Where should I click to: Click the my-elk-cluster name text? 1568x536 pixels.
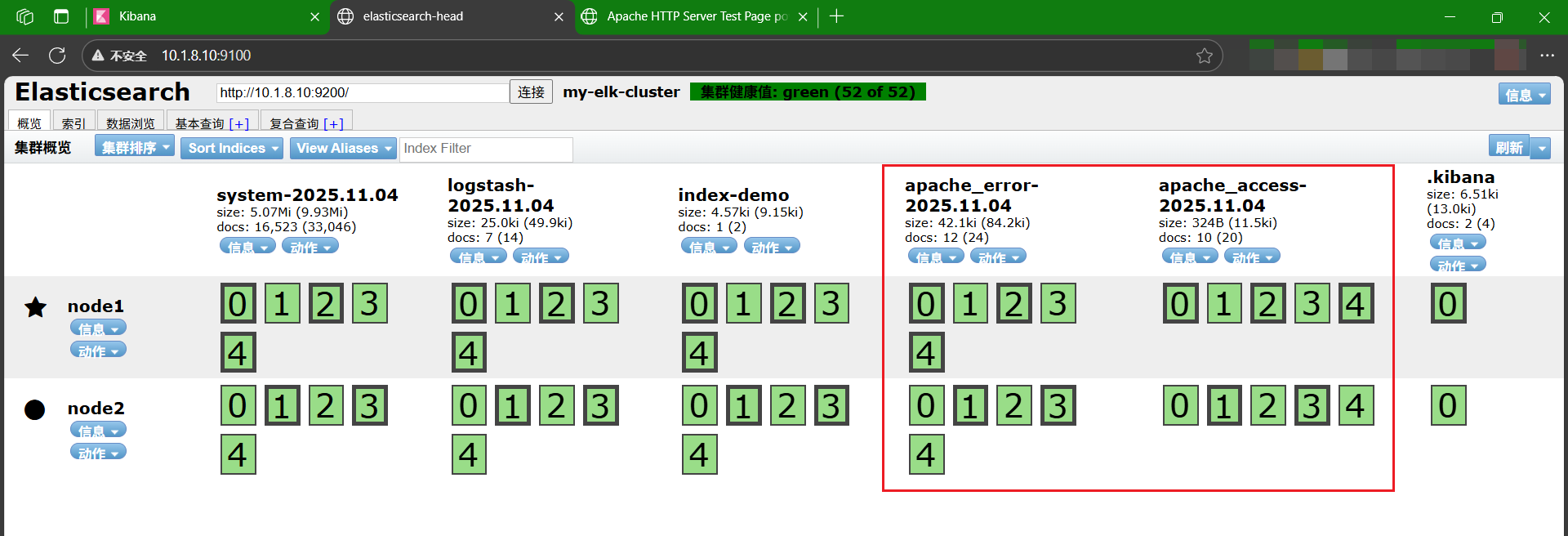[x=621, y=92]
